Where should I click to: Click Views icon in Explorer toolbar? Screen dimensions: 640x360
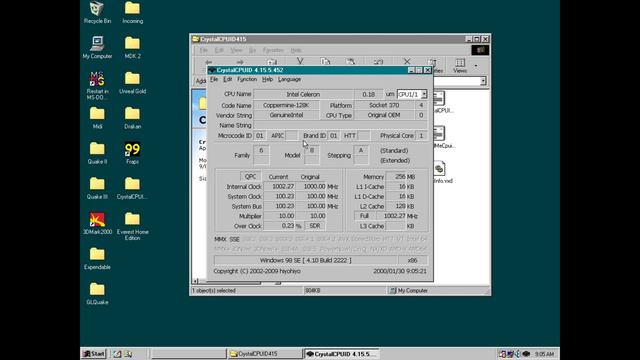click(460, 65)
